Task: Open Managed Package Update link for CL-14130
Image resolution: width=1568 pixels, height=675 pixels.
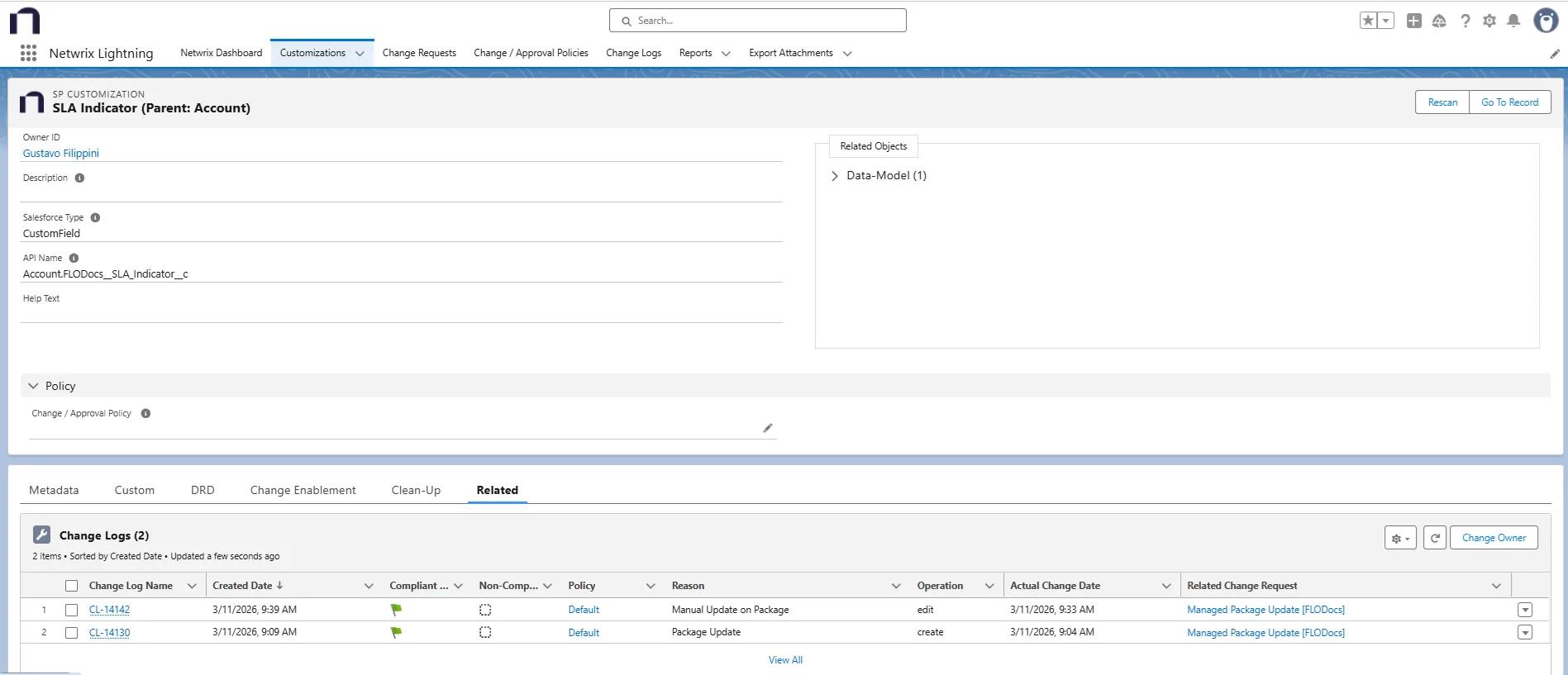Action: coord(1265,633)
